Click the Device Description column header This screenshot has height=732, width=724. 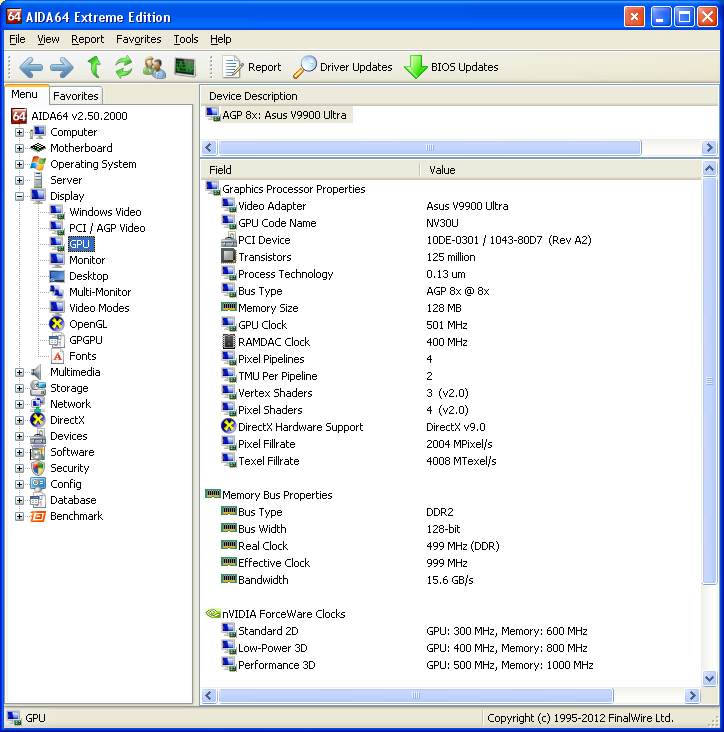click(459, 96)
